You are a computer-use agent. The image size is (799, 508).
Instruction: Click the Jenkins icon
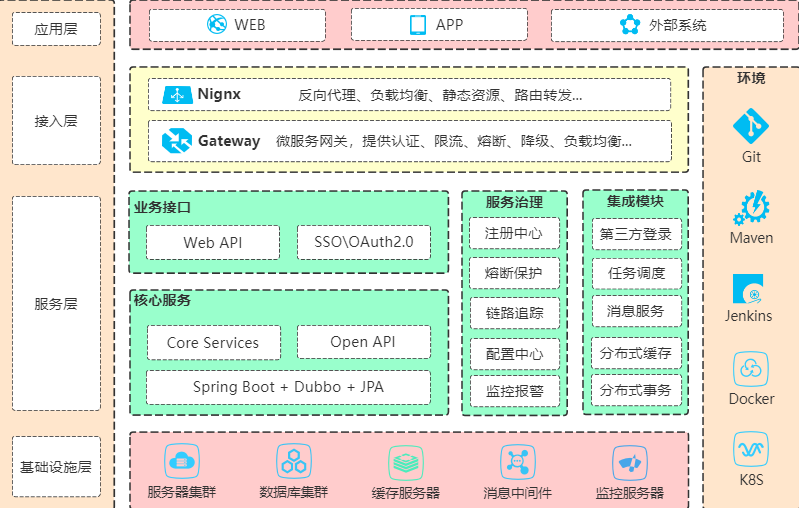748,289
